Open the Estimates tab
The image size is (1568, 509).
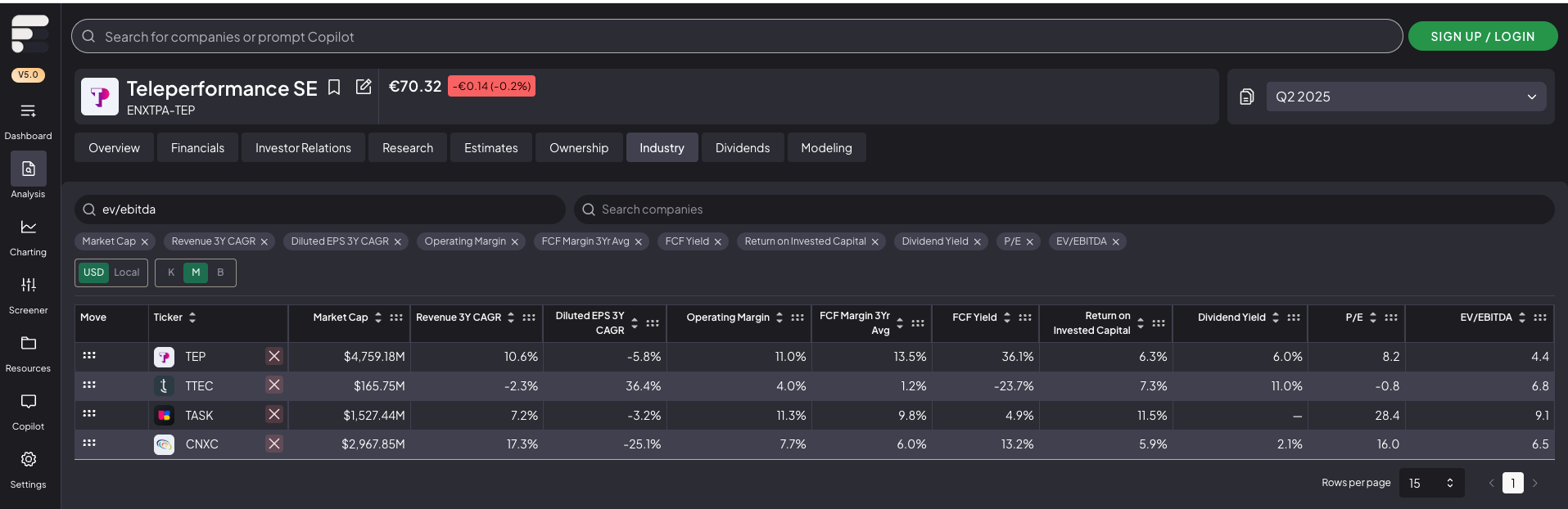pyautogui.click(x=491, y=147)
